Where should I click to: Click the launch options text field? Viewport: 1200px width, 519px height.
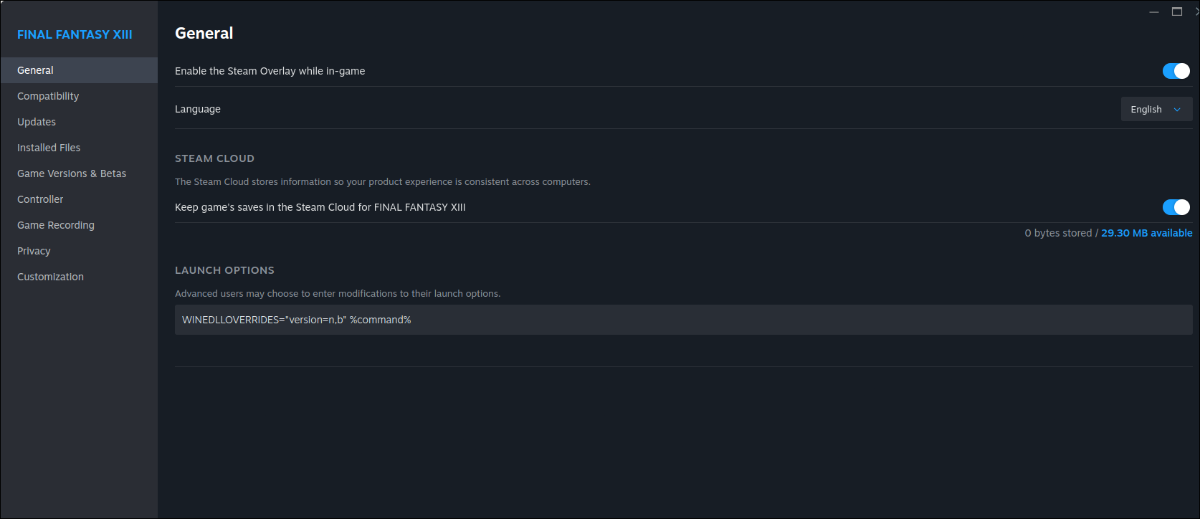(683, 320)
